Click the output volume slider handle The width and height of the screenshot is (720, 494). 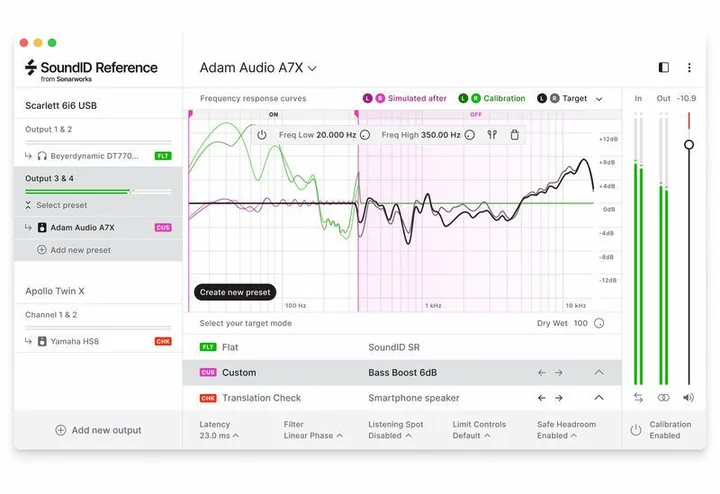(689, 145)
